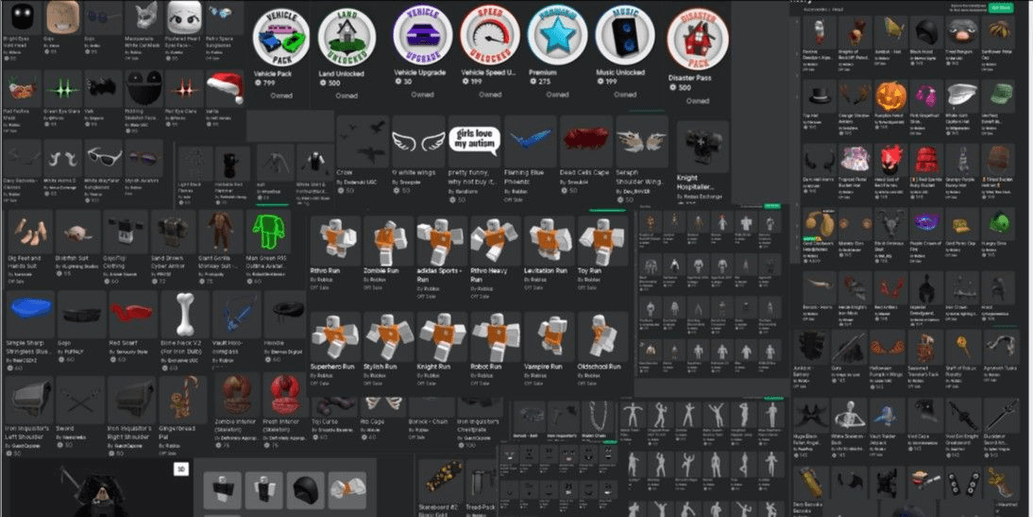Select the Bright Eyes Void Head item
Viewport: 1033px width, 517px height.
click(x=22, y=16)
